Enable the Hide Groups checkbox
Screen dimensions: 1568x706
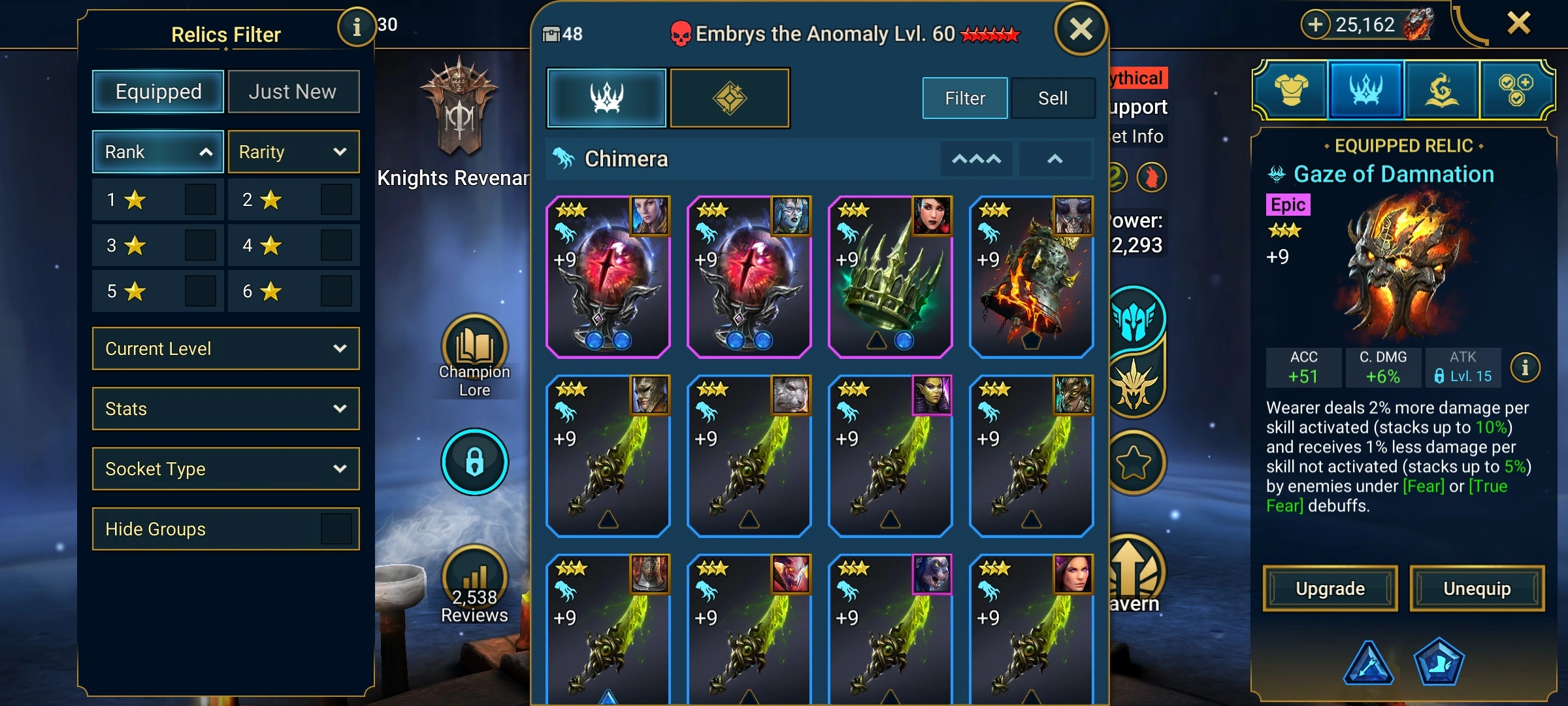point(336,529)
